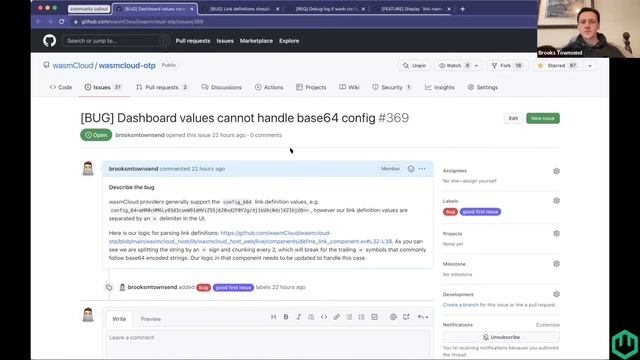Switch to the Write comment tab

click(119, 319)
